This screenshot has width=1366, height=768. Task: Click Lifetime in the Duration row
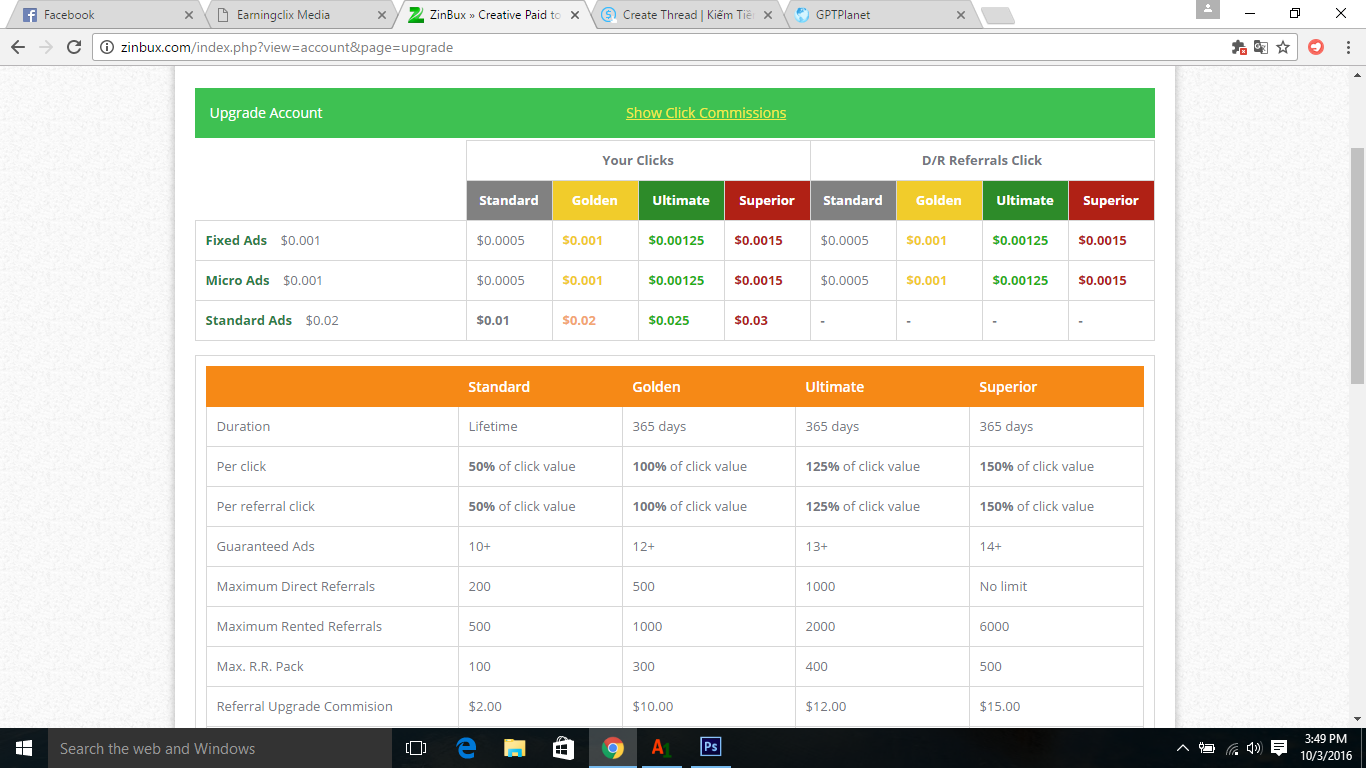[493, 426]
